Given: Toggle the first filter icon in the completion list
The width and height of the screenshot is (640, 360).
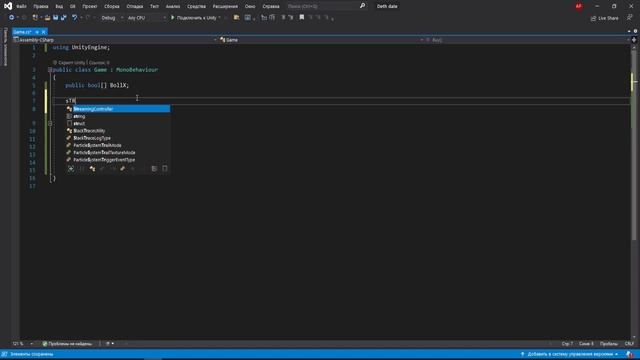Looking at the screenshot, I should (x=71, y=169).
